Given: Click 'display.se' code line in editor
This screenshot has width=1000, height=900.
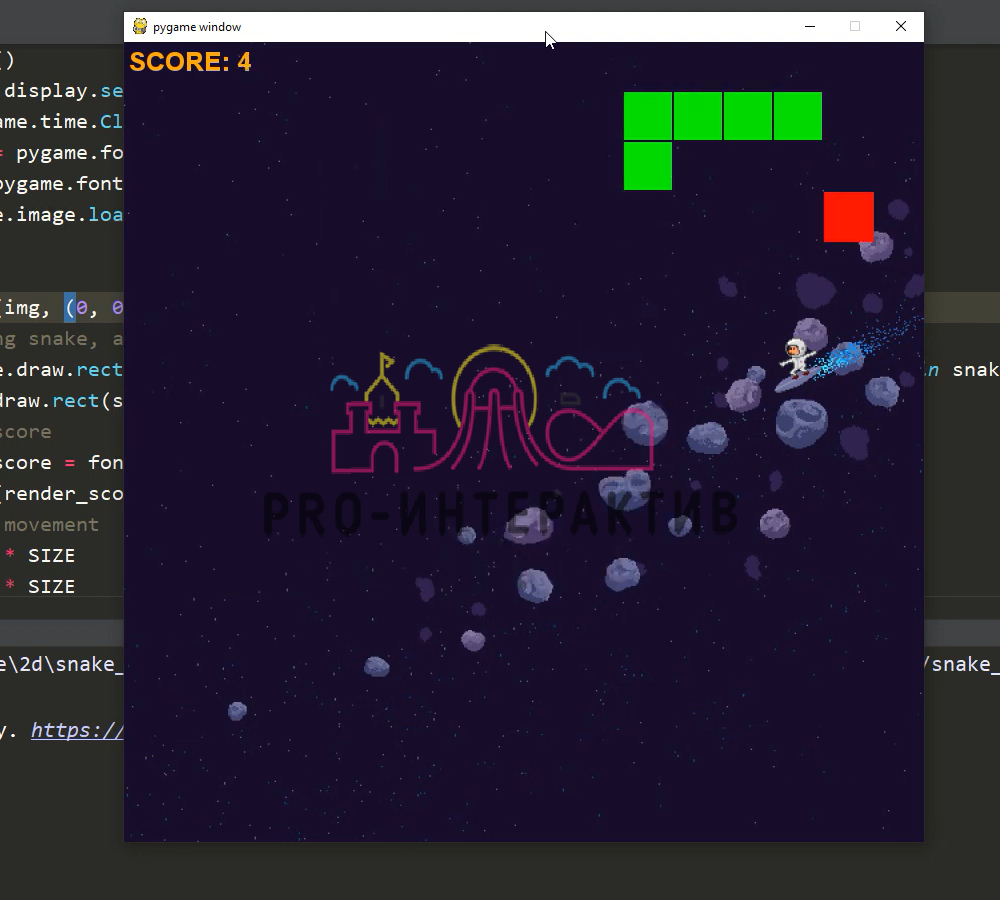Looking at the screenshot, I should tap(63, 91).
